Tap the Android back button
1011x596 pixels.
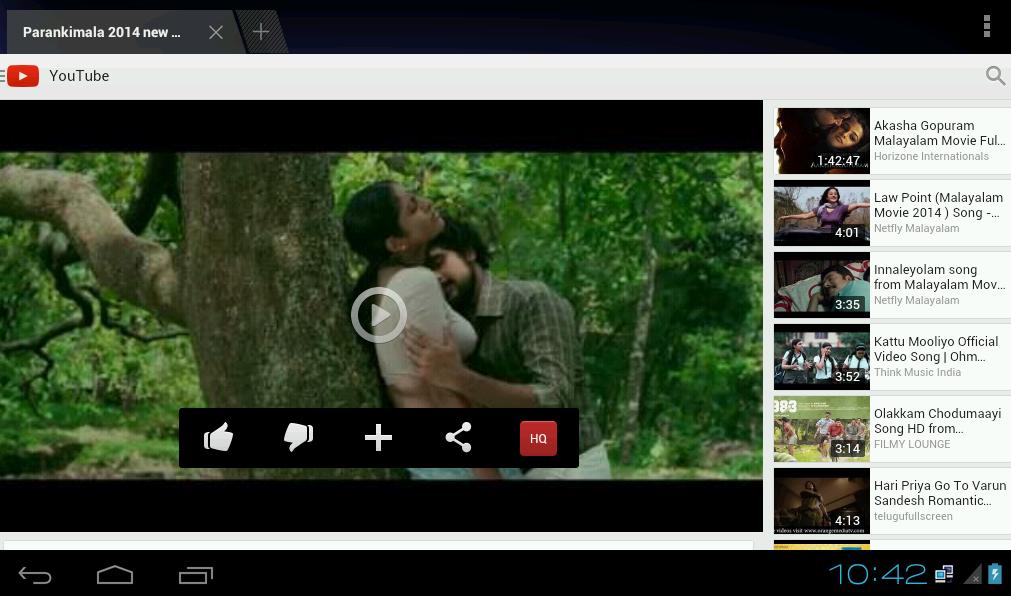coord(35,575)
